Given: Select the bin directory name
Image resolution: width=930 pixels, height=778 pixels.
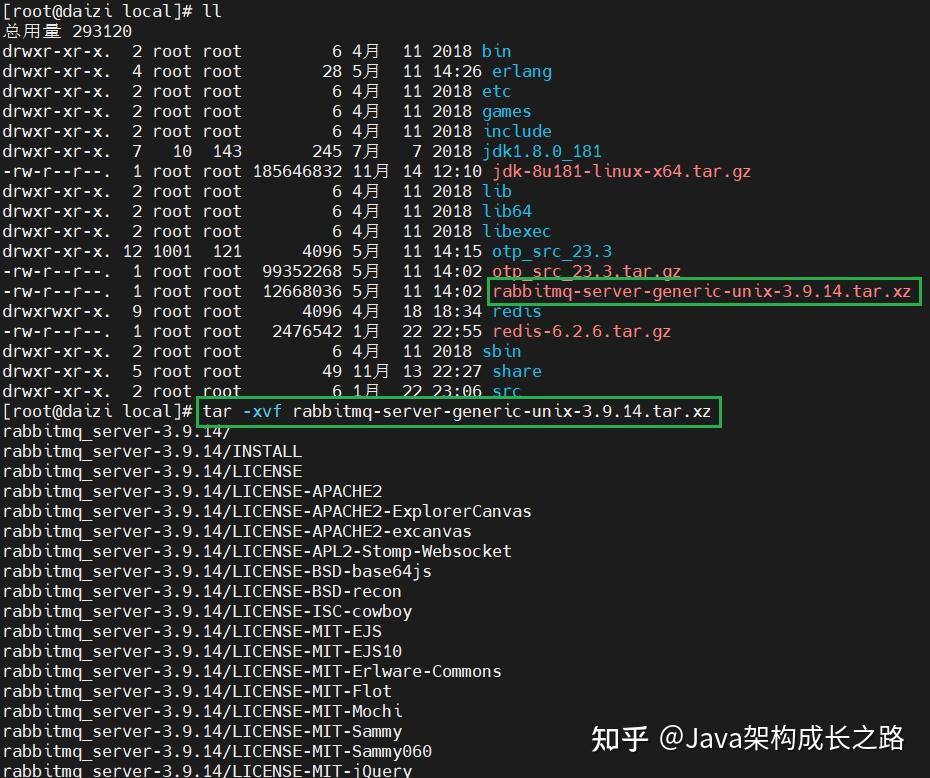Looking at the screenshot, I should 497,51.
